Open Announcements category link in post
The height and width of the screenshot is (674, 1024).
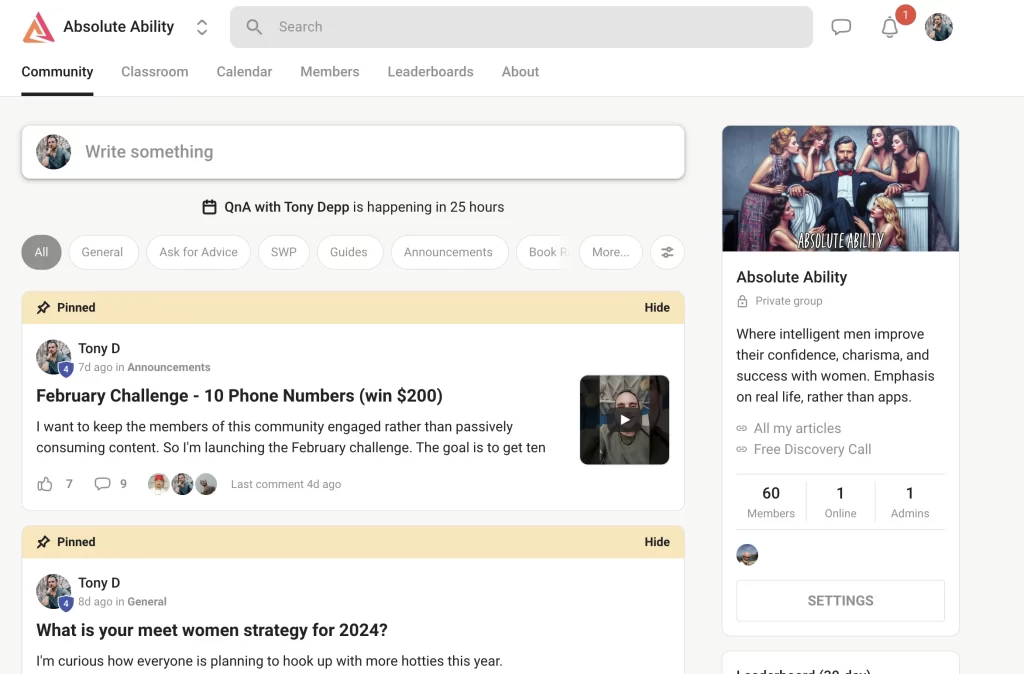(169, 368)
